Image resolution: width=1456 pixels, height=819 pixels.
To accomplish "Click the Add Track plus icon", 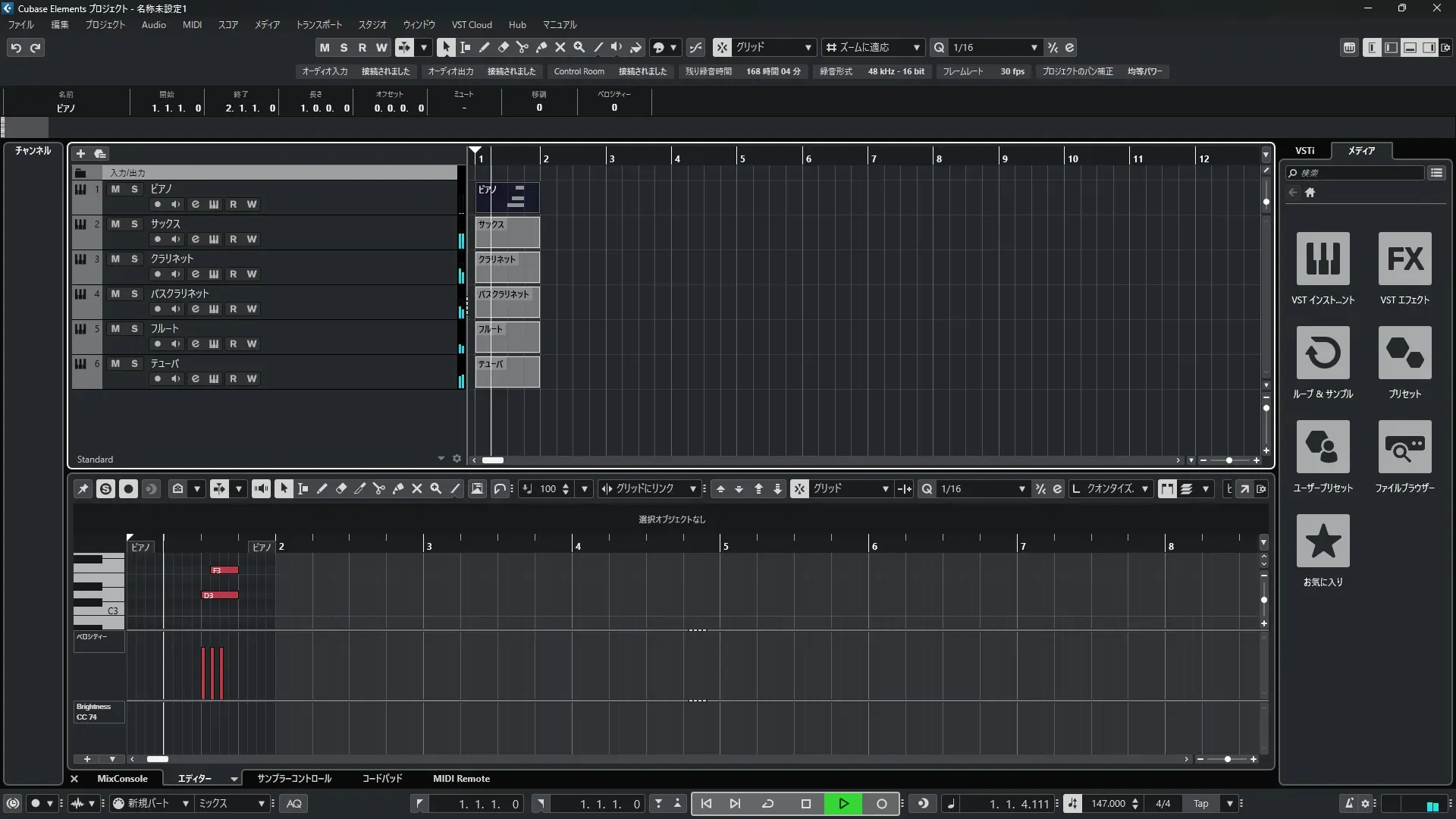I will pyautogui.click(x=80, y=153).
